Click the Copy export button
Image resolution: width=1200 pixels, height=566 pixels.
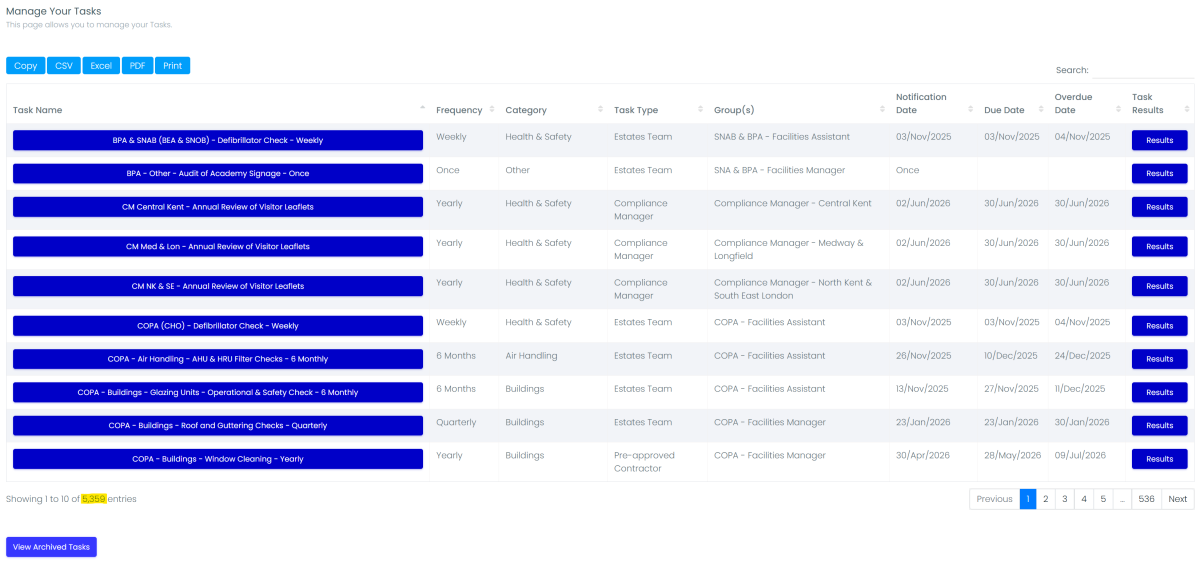click(26, 66)
